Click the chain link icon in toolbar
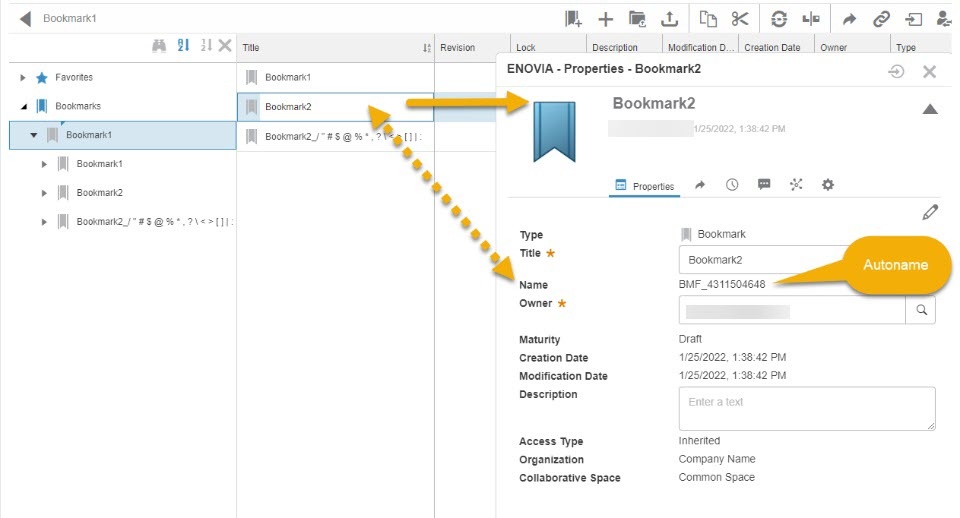The width and height of the screenshot is (960, 518). pyautogui.click(x=881, y=19)
